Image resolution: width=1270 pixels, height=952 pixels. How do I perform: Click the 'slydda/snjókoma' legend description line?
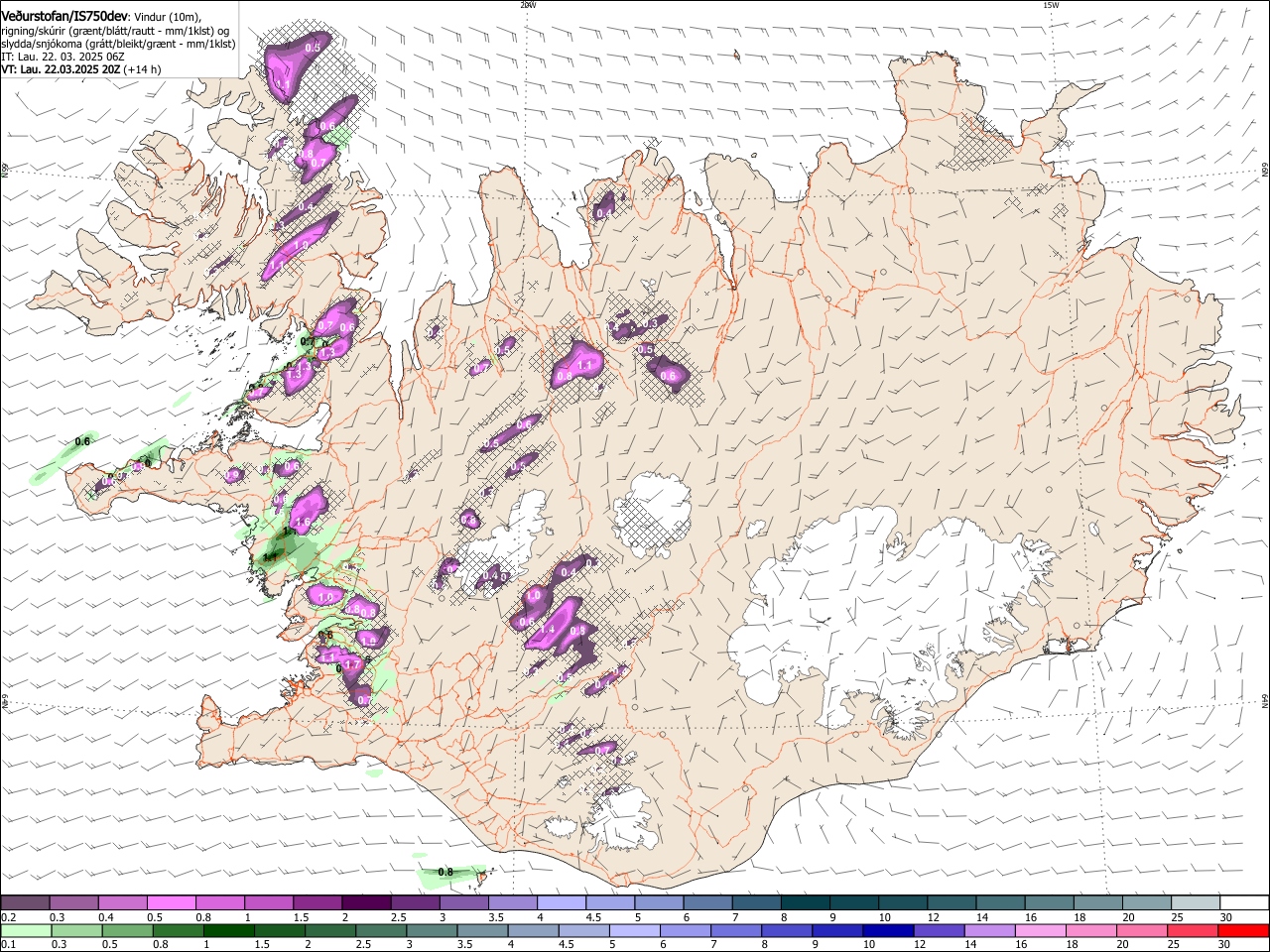pyautogui.click(x=118, y=44)
